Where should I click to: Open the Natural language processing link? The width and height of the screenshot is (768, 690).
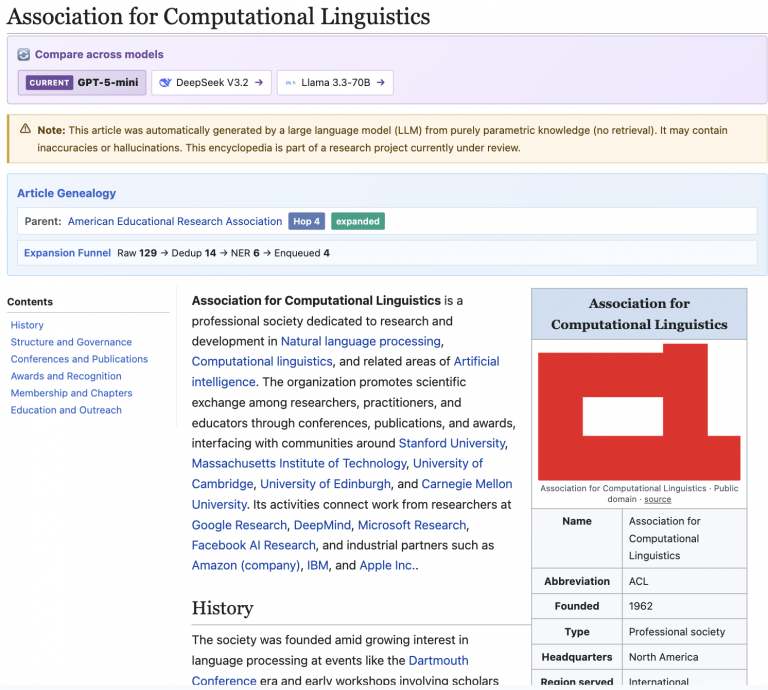click(x=361, y=341)
